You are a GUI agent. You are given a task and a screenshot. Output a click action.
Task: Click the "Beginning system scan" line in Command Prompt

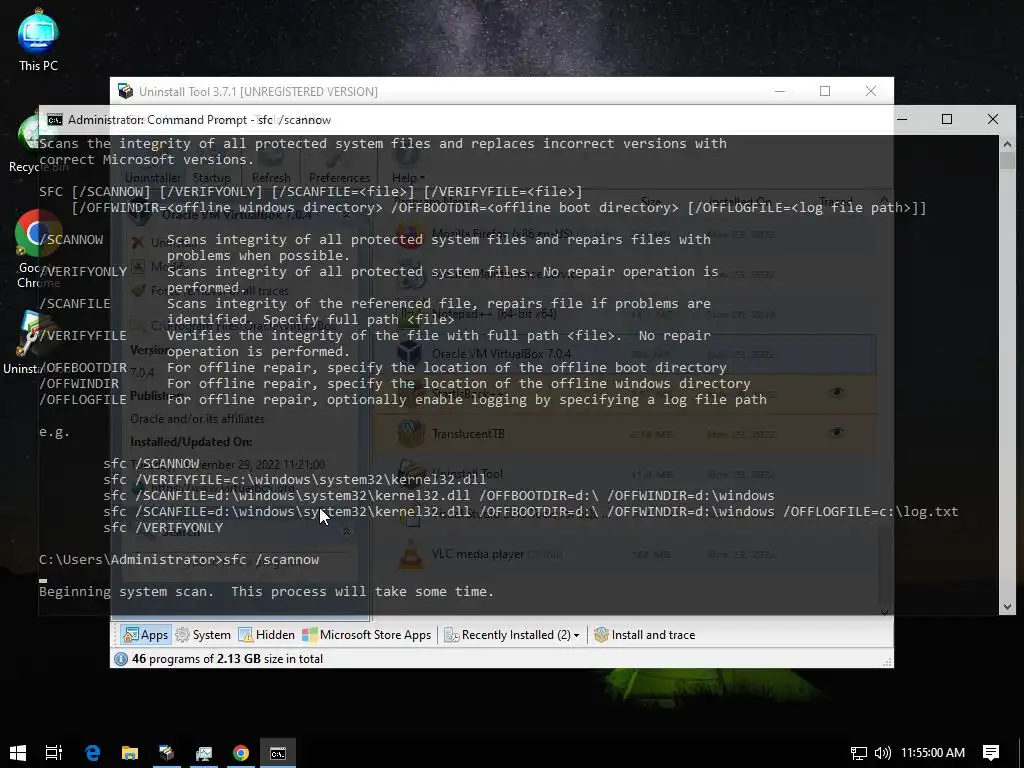point(266,592)
